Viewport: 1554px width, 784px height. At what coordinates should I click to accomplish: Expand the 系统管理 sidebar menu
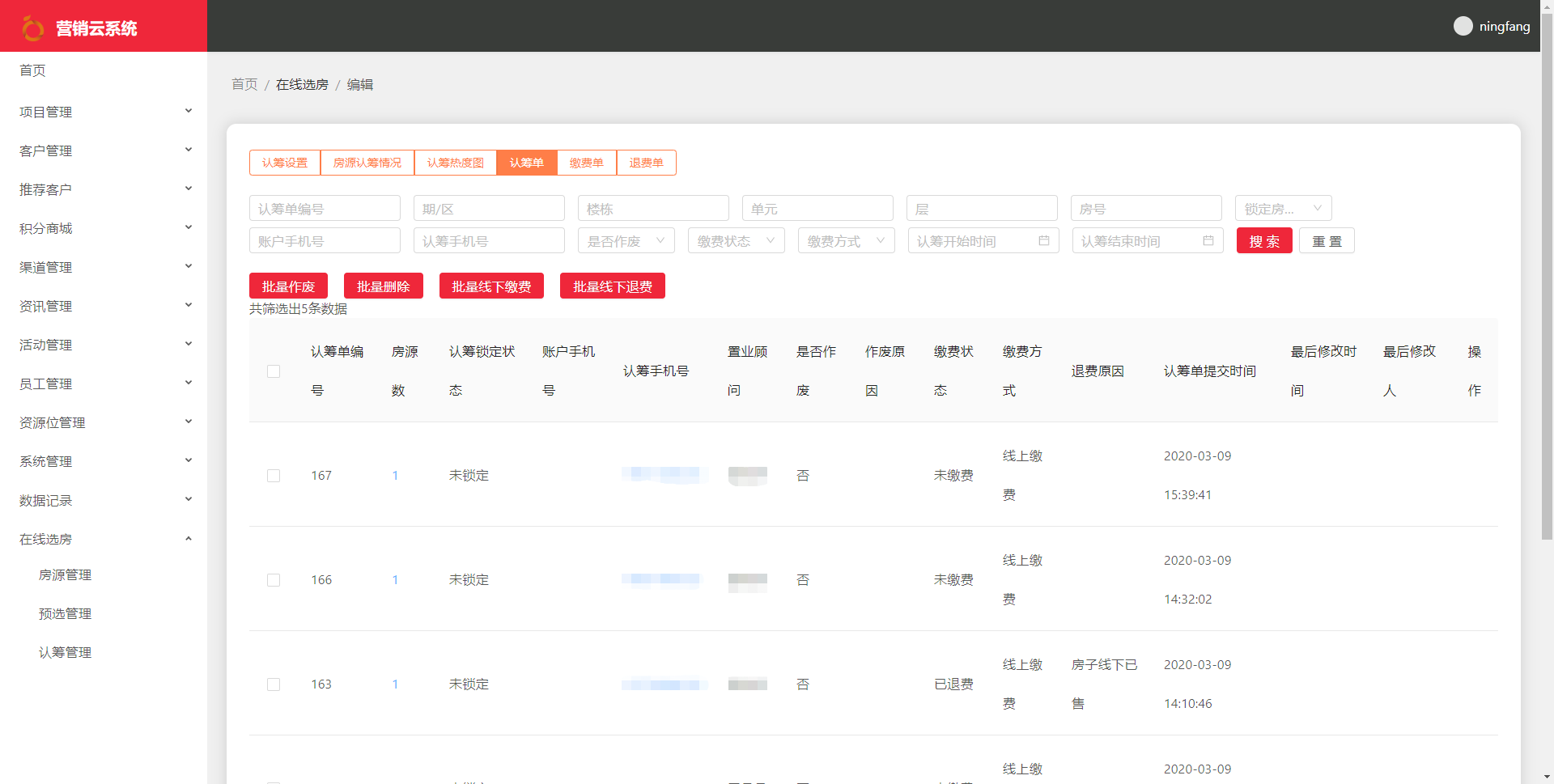pyautogui.click(x=104, y=461)
